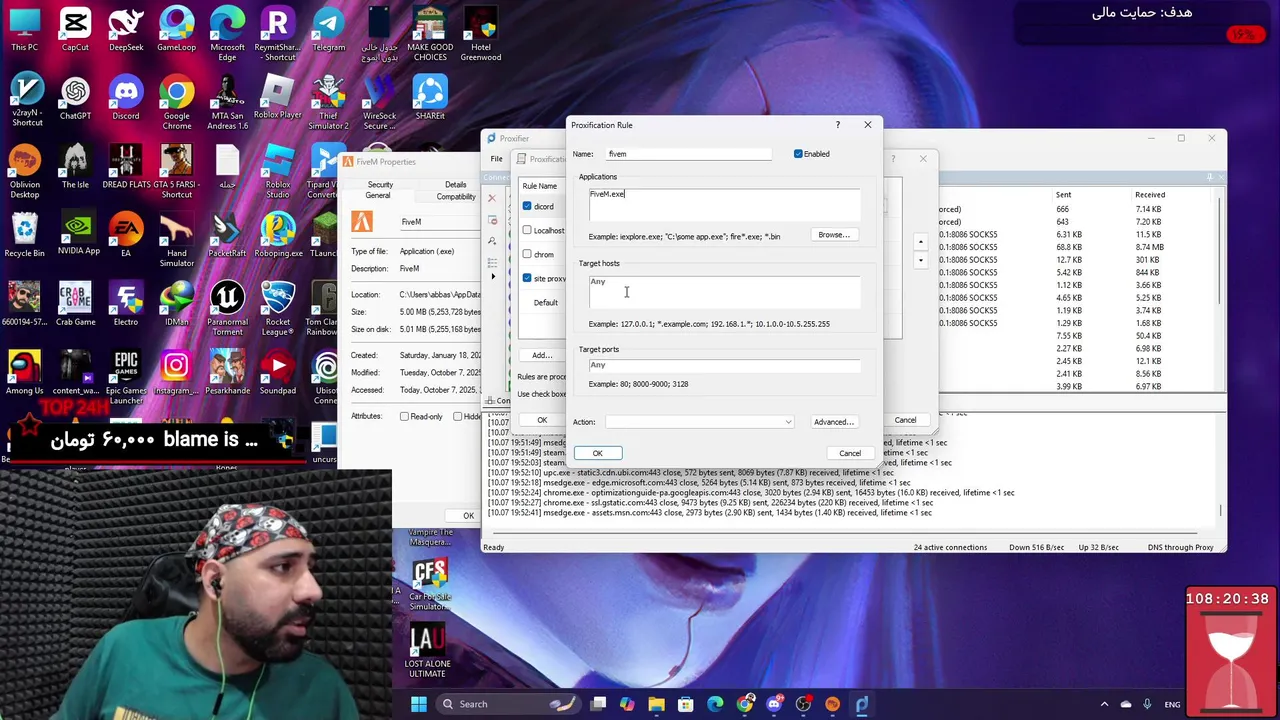Screen dimensions: 1280x720
Task: Enable the chrom rule checkbox
Action: pyautogui.click(x=527, y=254)
